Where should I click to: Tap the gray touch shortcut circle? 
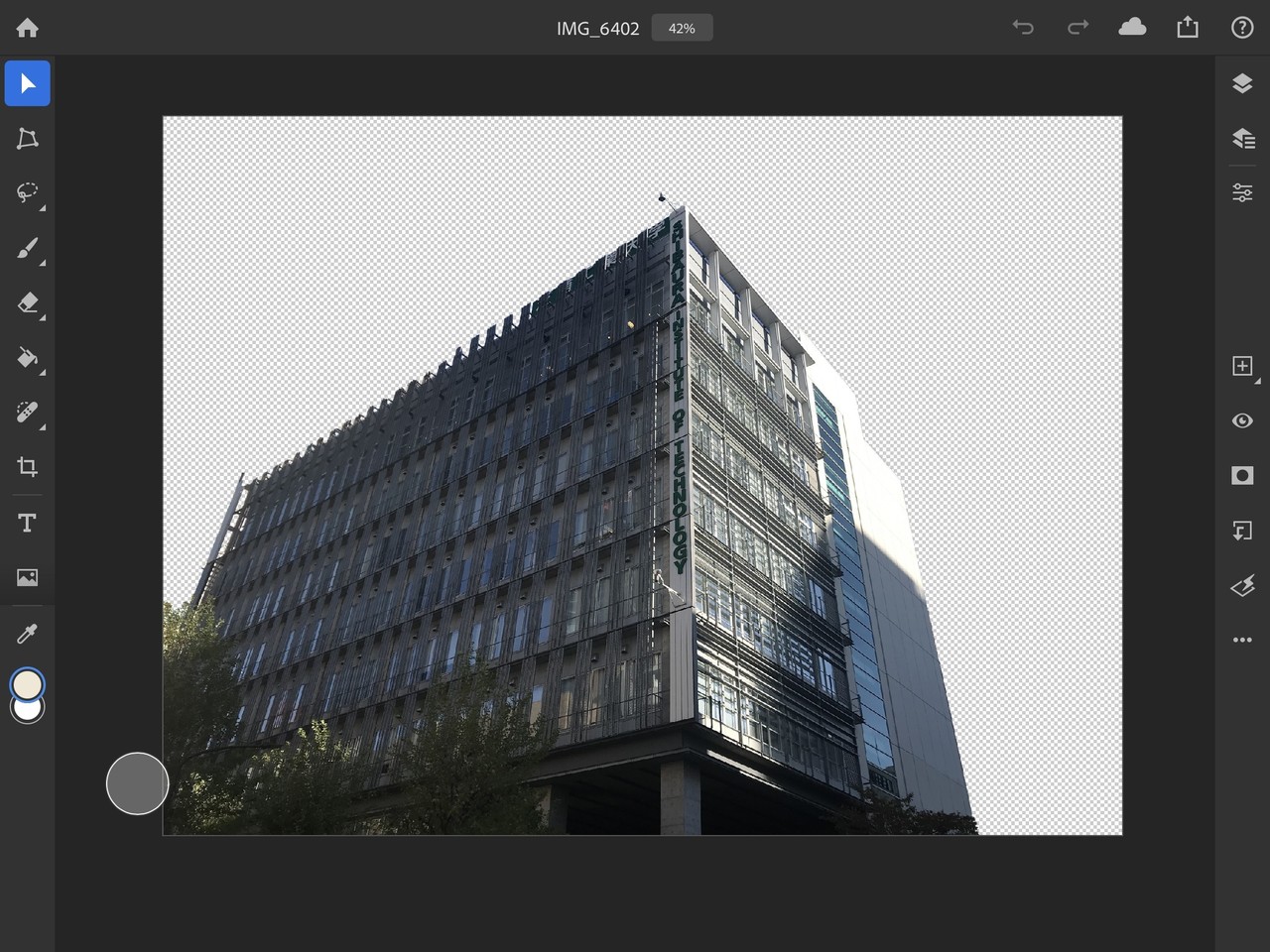point(137,783)
